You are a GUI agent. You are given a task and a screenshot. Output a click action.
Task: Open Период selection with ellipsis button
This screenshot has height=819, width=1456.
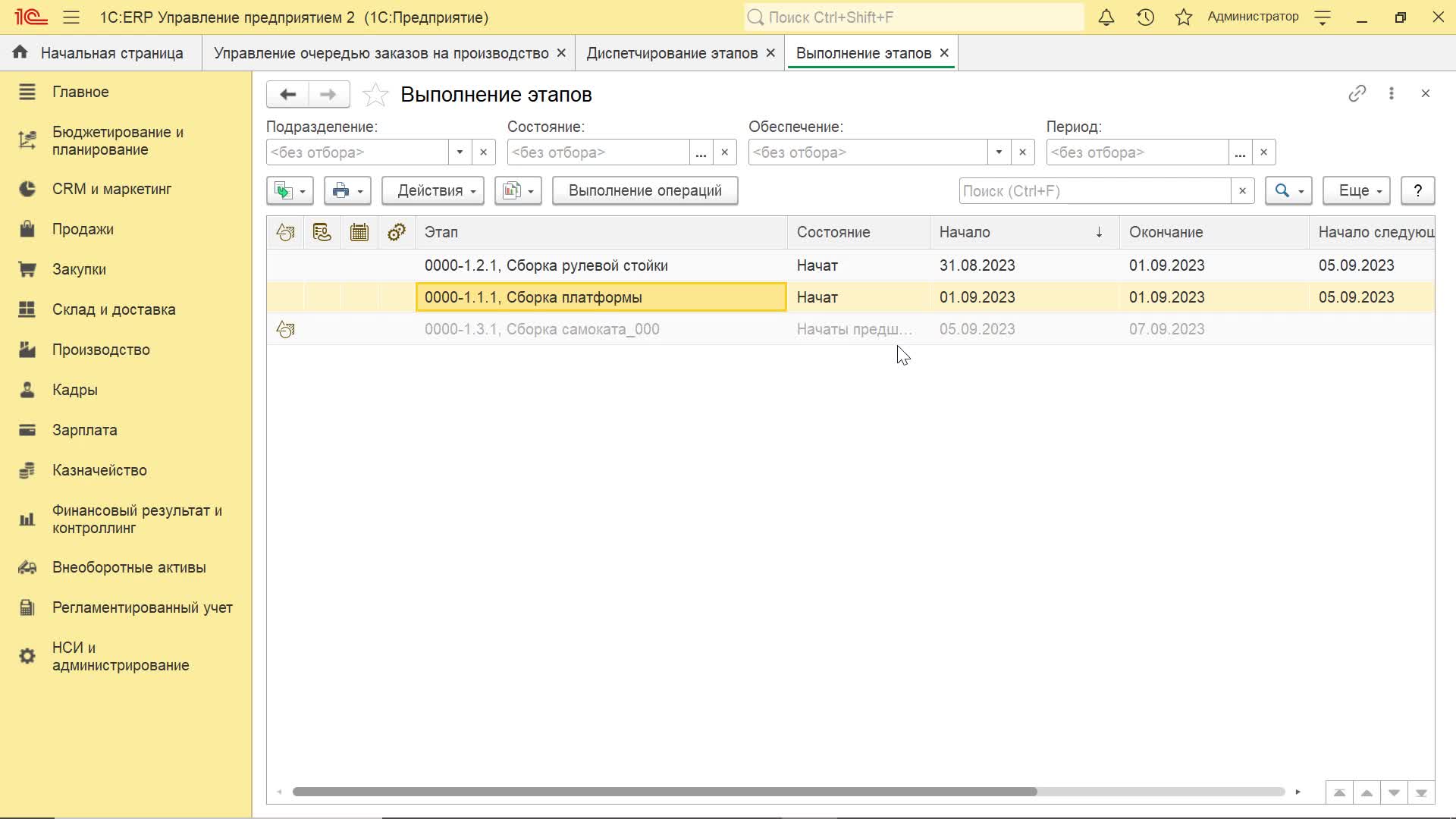(1240, 152)
